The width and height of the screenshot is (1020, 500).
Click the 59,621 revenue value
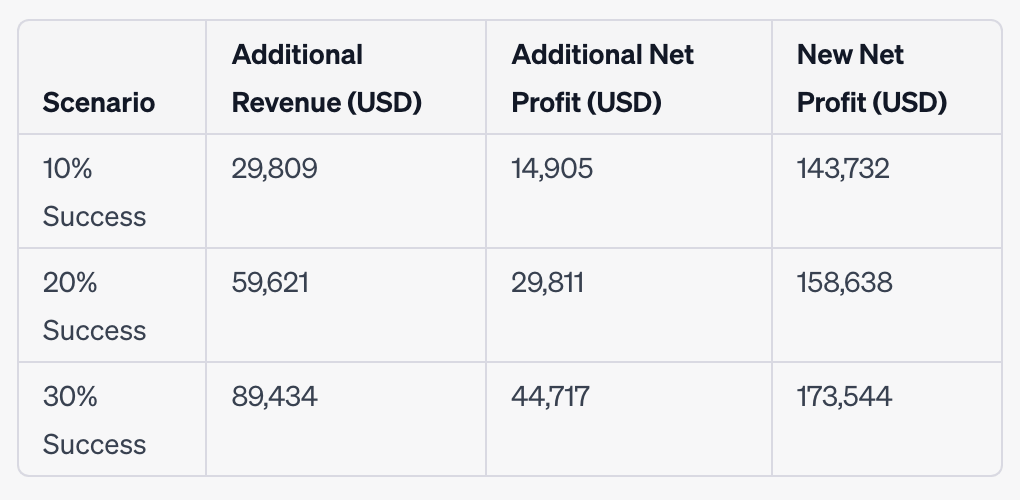click(x=270, y=283)
